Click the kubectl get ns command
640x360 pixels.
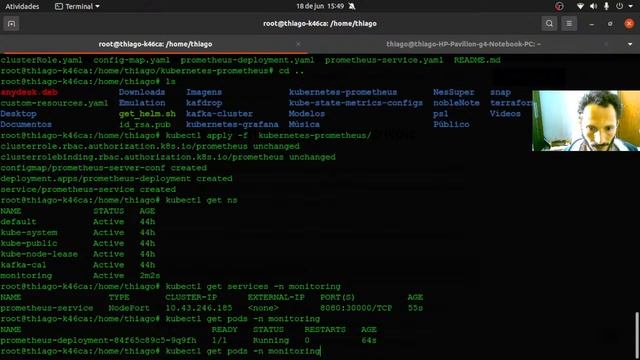201,200
